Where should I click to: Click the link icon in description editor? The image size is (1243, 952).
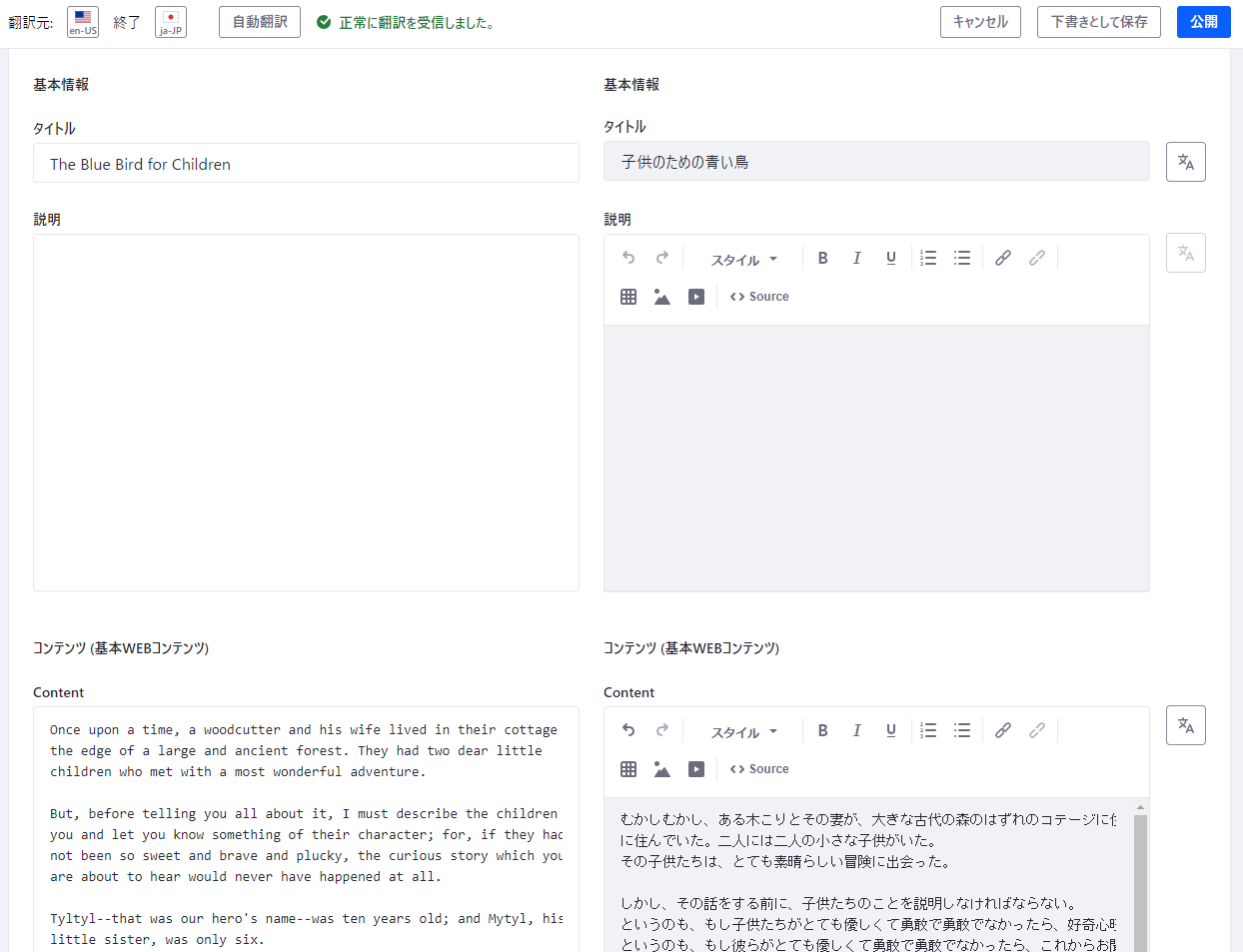(x=1003, y=258)
